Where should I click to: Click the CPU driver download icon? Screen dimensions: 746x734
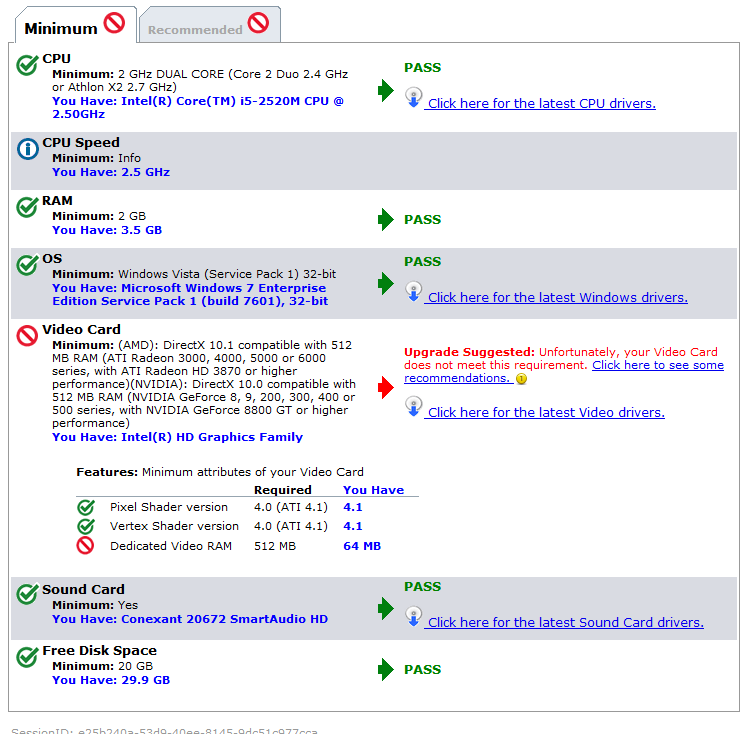[414, 98]
